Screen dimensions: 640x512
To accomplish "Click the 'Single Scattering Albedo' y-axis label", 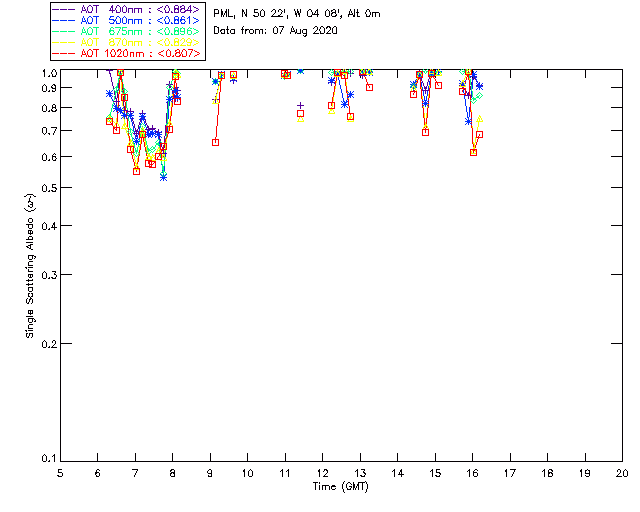I will [x=31, y=266].
